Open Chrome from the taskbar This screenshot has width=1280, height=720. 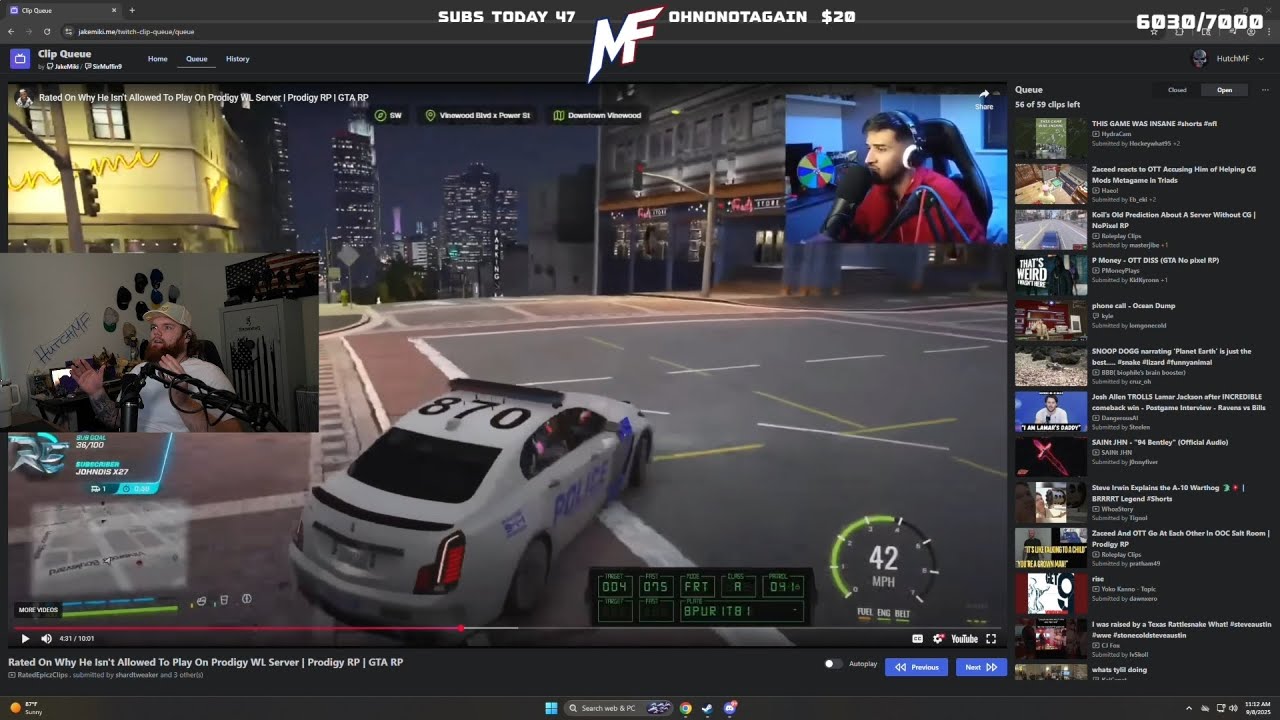coord(685,708)
